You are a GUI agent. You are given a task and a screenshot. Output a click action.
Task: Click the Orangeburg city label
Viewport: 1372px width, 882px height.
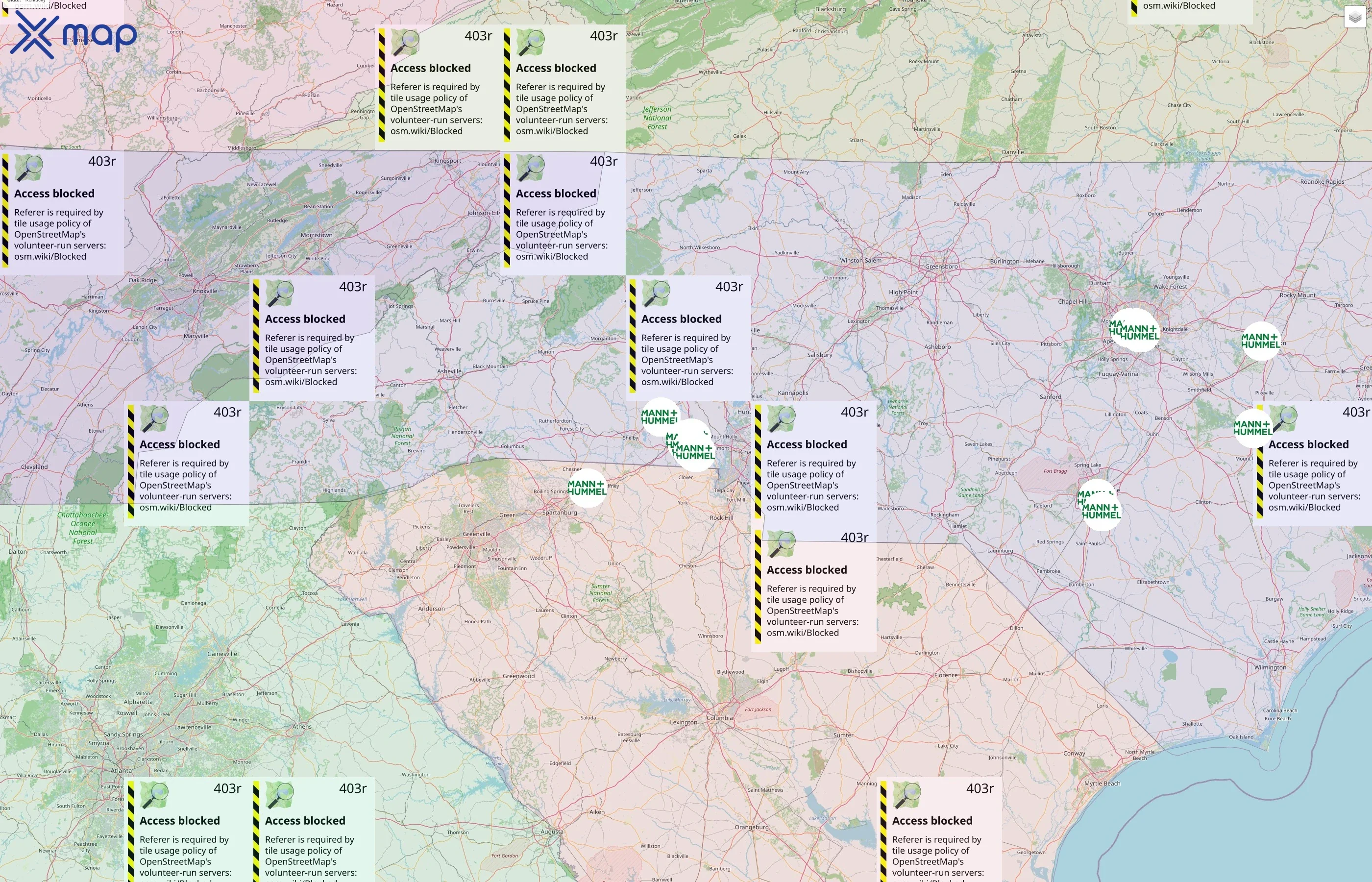[x=751, y=828]
